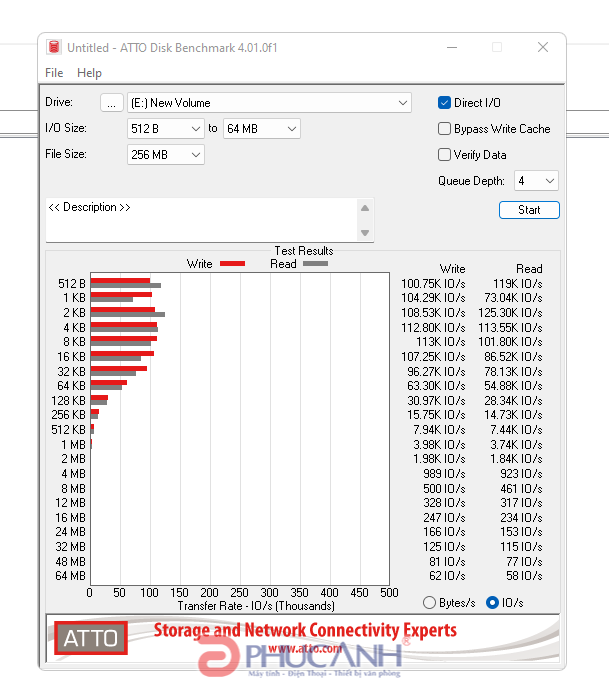Image resolution: width=609 pixels, height=683 pixels.
Task: Click the red Write legend swatch
Action: (233, 264)
